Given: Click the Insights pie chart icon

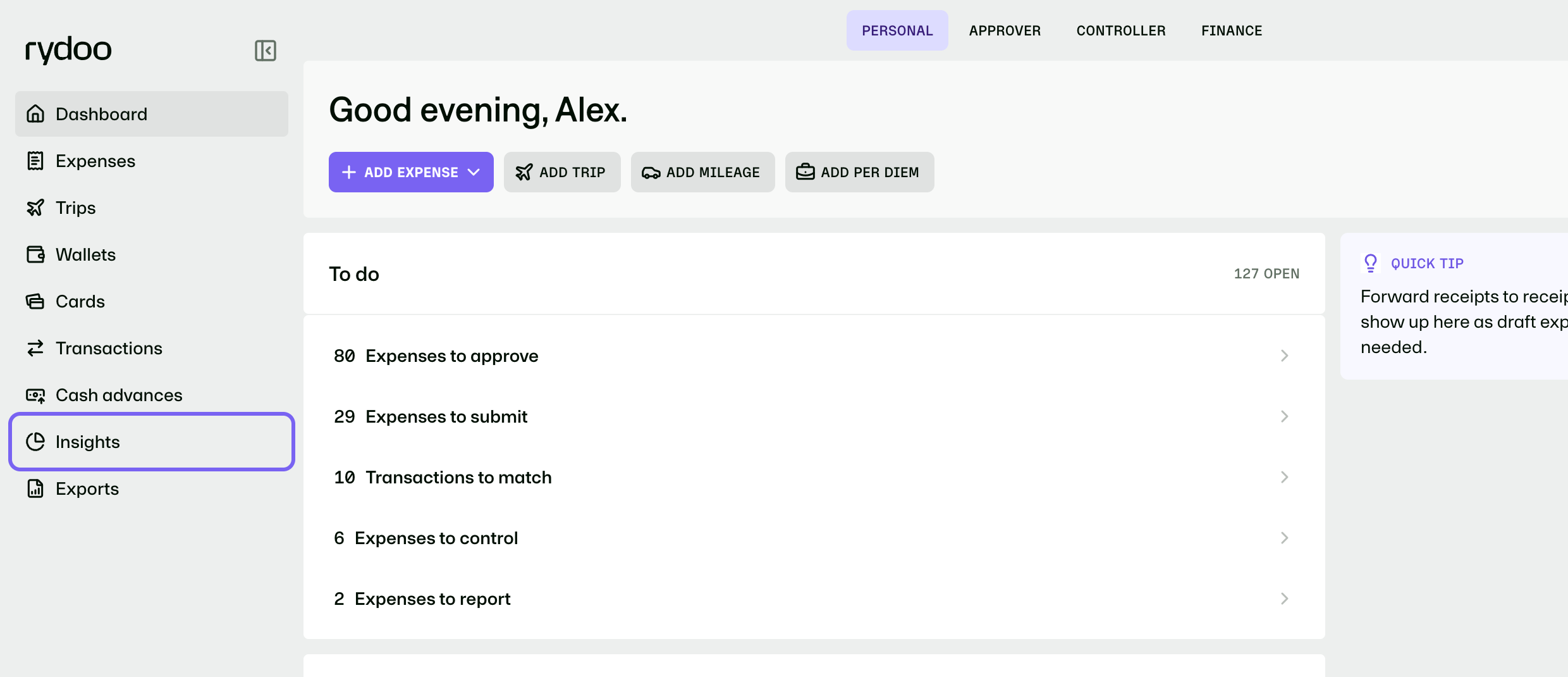Looking at the screenshot, I should 35,442.
